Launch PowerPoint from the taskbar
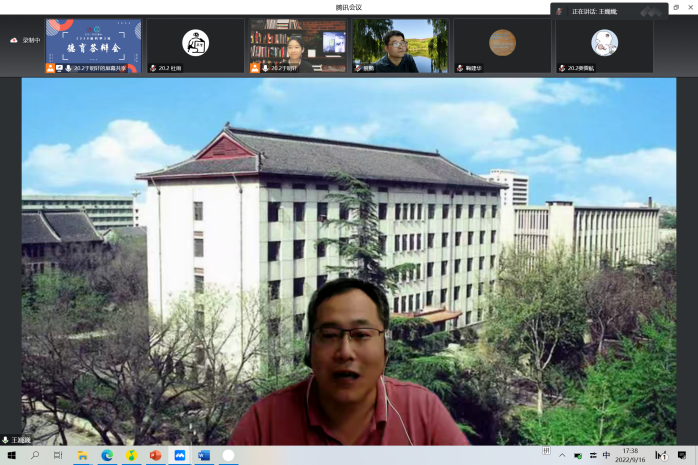 (x=156, y=455)
